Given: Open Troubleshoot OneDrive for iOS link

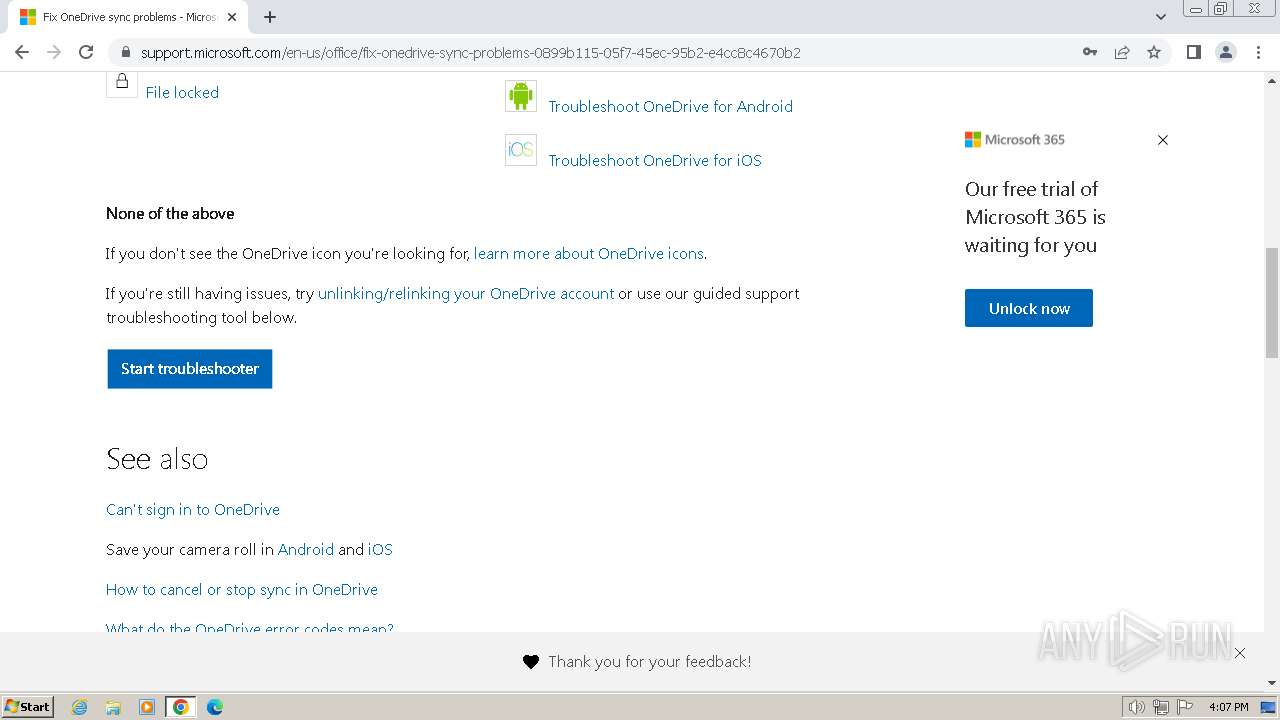Looking at the screenshot, I should click(x=655, y=160).
